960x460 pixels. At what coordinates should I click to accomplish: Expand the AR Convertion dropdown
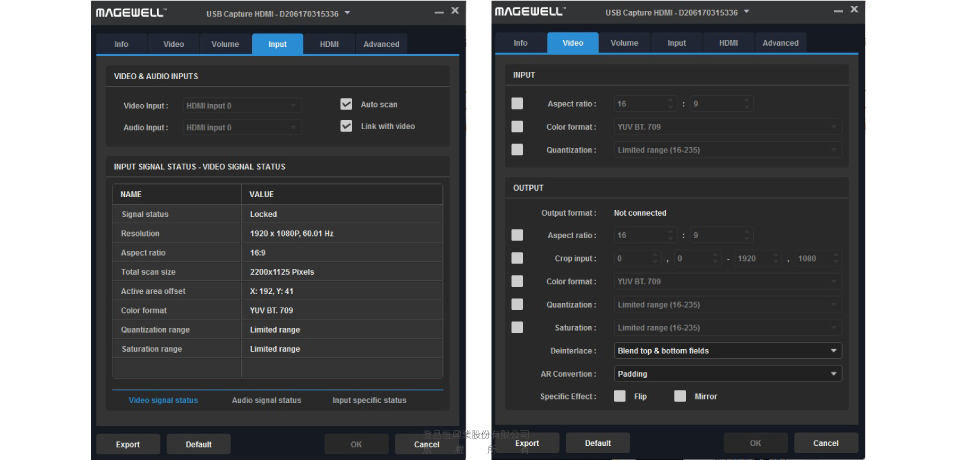click(x=727, y=374)
